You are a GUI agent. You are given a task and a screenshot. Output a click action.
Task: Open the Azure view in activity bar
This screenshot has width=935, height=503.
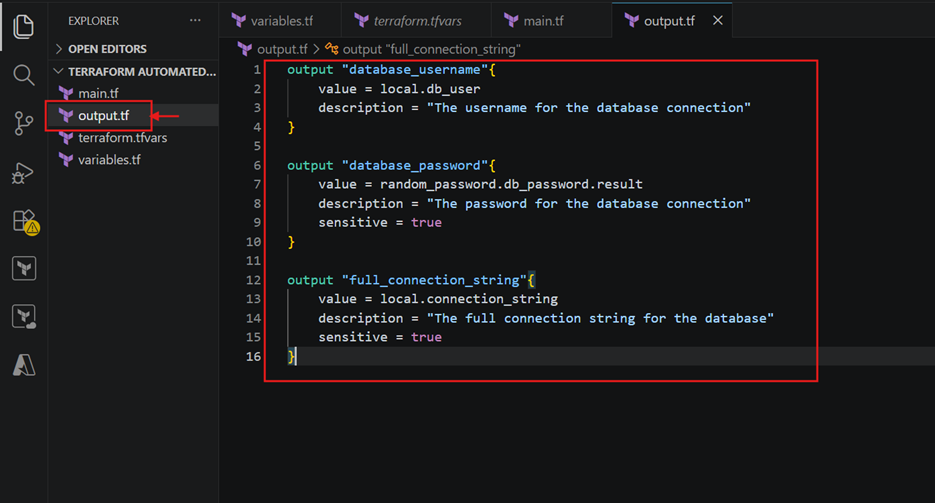pos(24,365)
